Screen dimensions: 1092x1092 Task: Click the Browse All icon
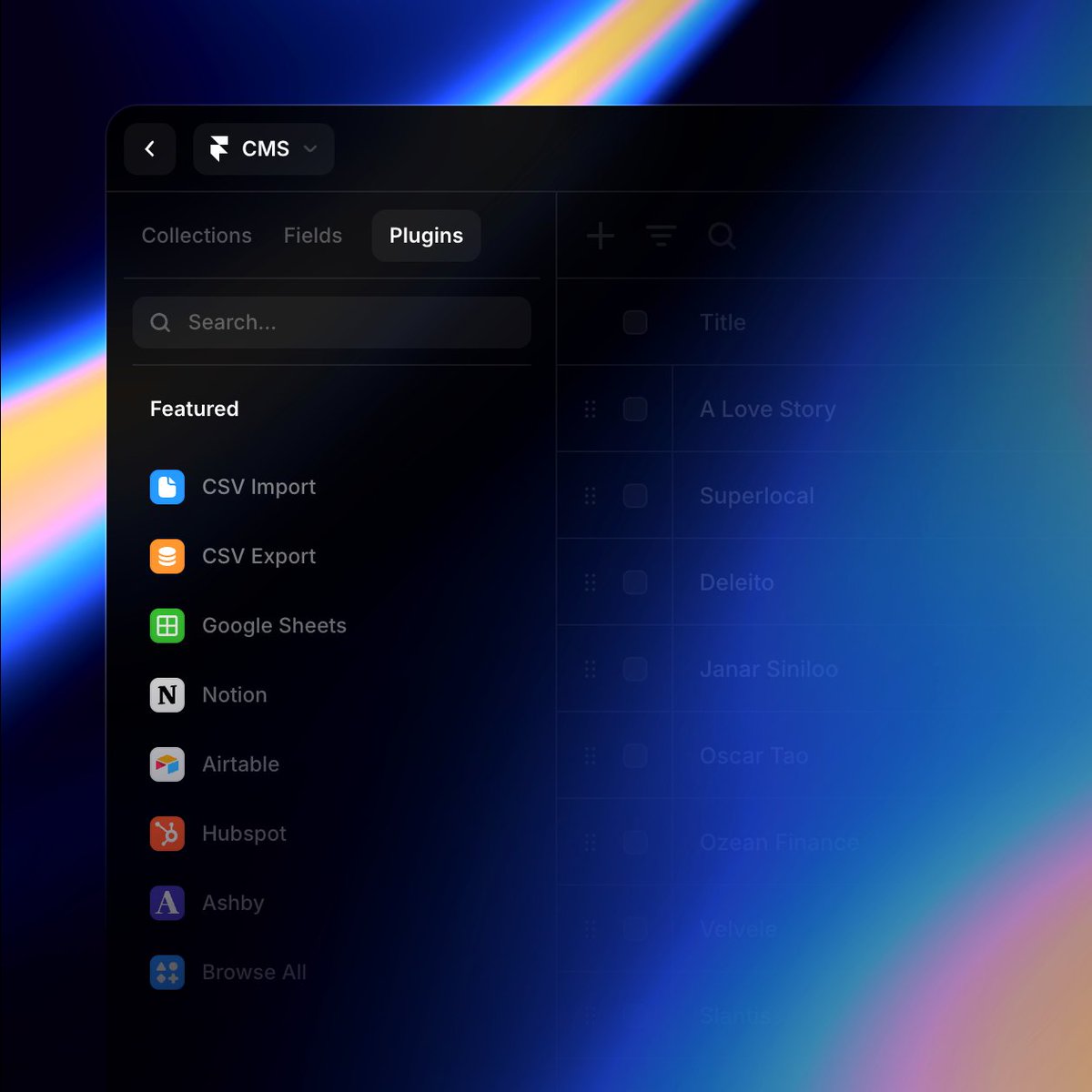167,972
